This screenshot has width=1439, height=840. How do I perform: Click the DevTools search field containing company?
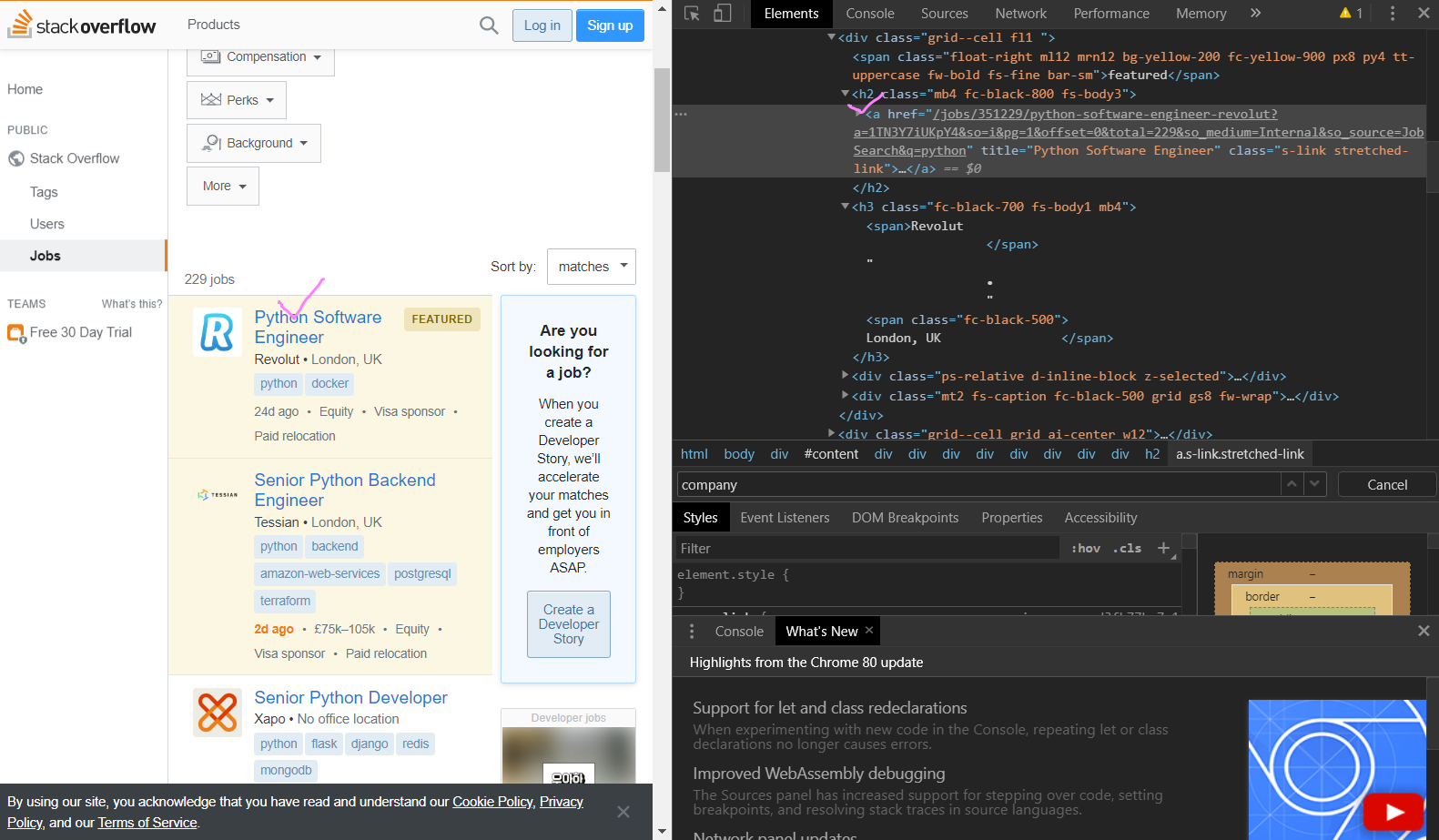tap(978, 484)
